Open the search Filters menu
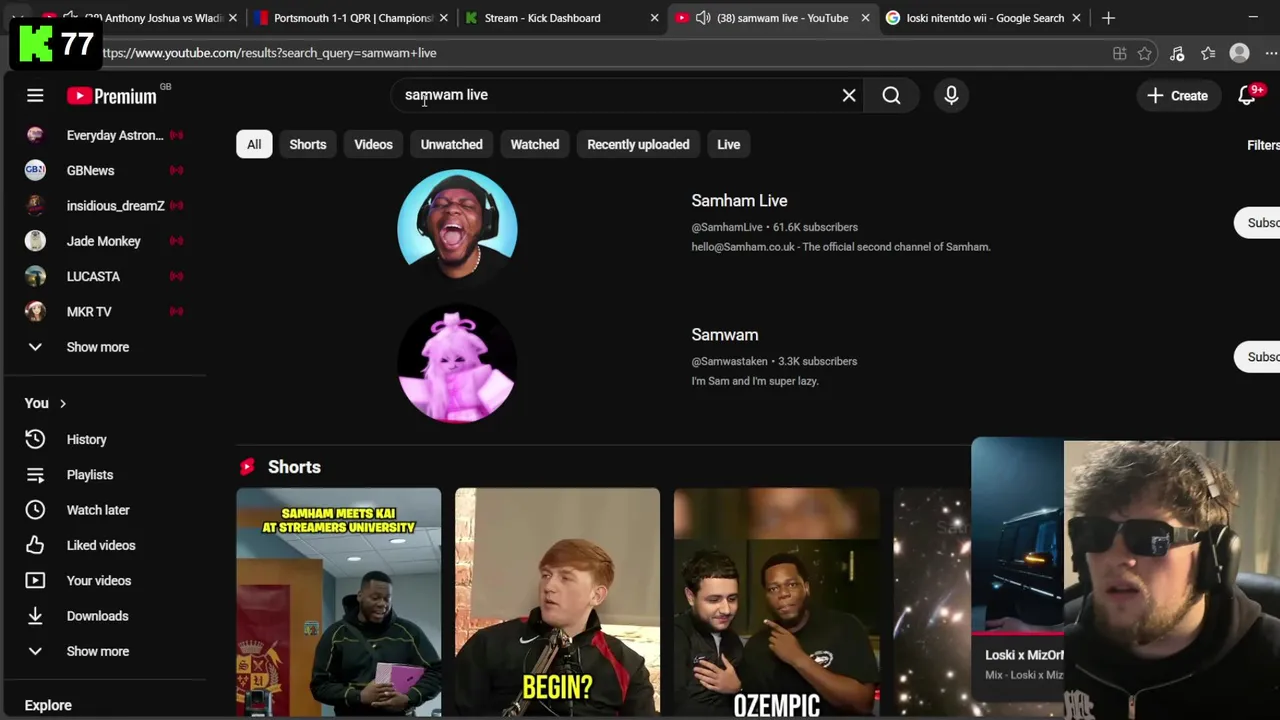1280x720 pixels. tap(1262, 145)
